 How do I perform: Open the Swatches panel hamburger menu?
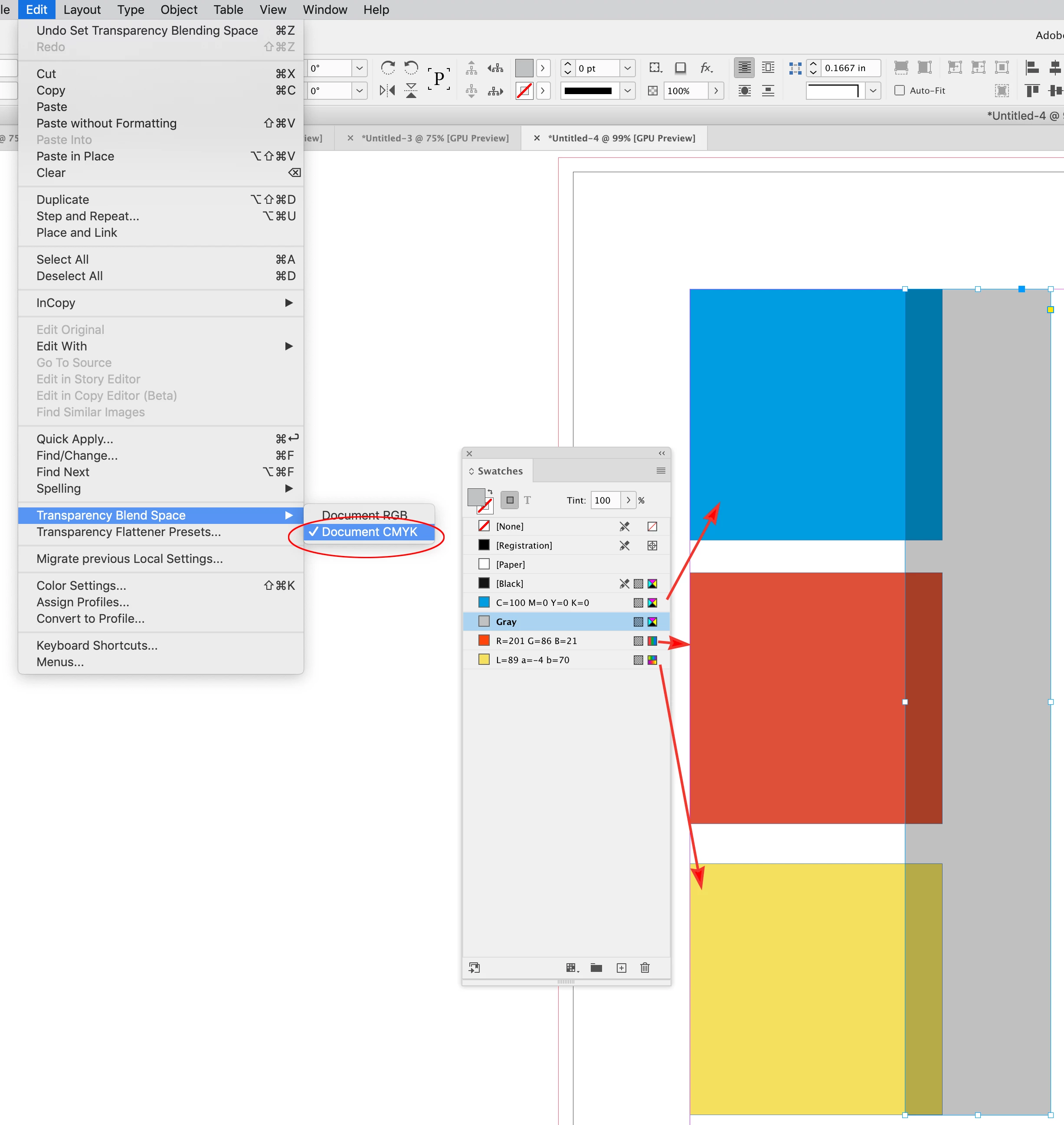tap(661, 471)
